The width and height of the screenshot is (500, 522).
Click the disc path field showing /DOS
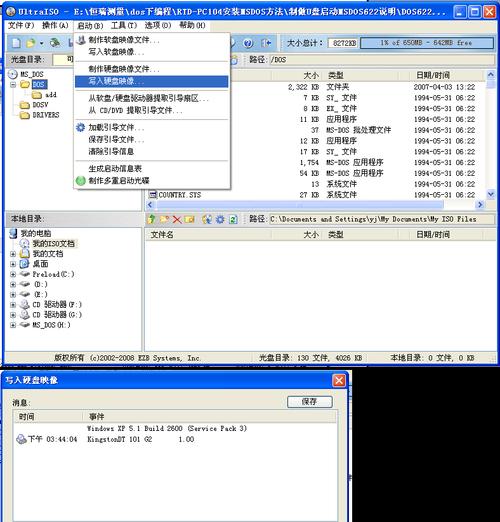[382, 60]
